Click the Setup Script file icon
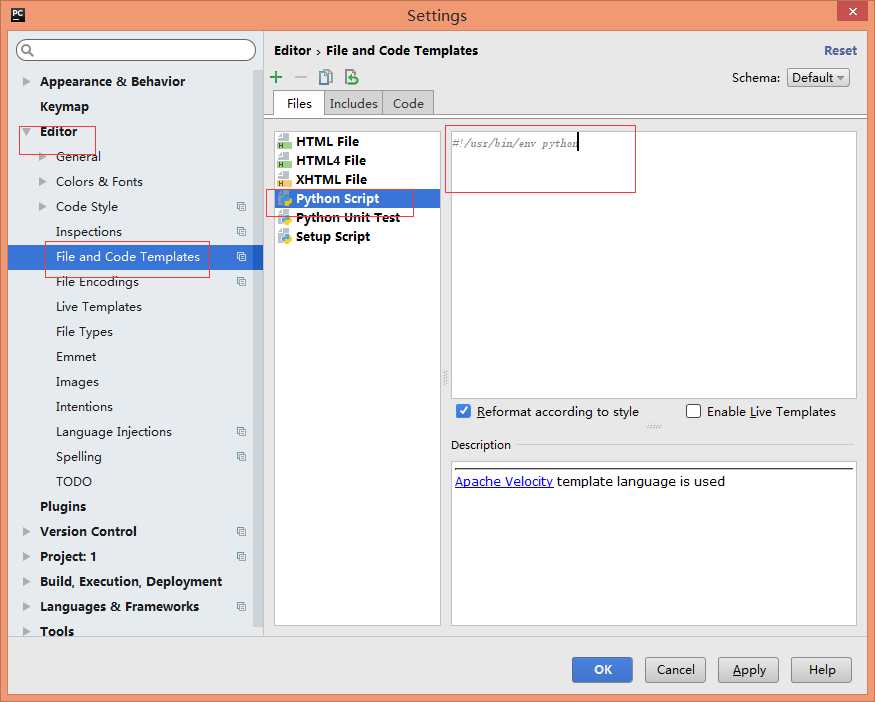Image resolution: width=875 pixels, height=702 pixels. click(x=285, y=236)
